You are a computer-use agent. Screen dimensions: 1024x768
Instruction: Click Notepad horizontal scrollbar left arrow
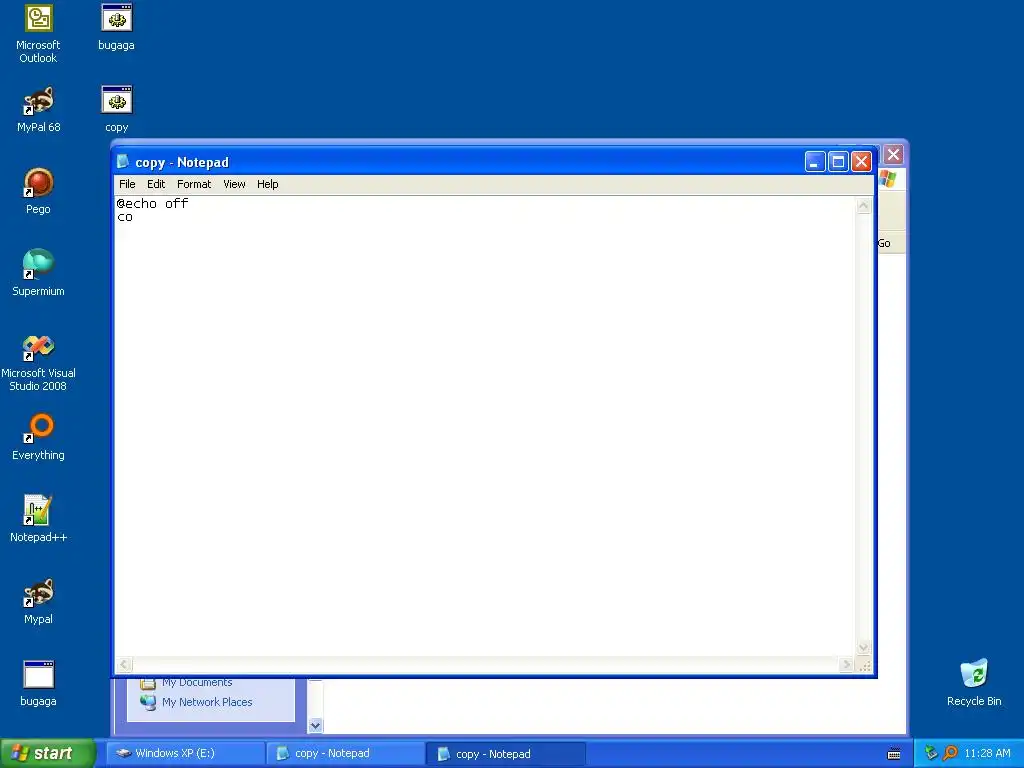pos(124,665)
